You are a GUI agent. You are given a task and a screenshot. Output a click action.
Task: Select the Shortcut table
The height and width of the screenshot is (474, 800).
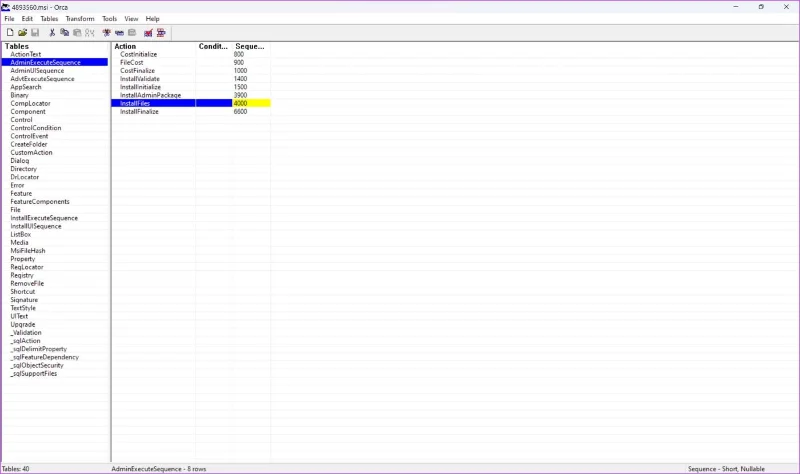point(23,291)
